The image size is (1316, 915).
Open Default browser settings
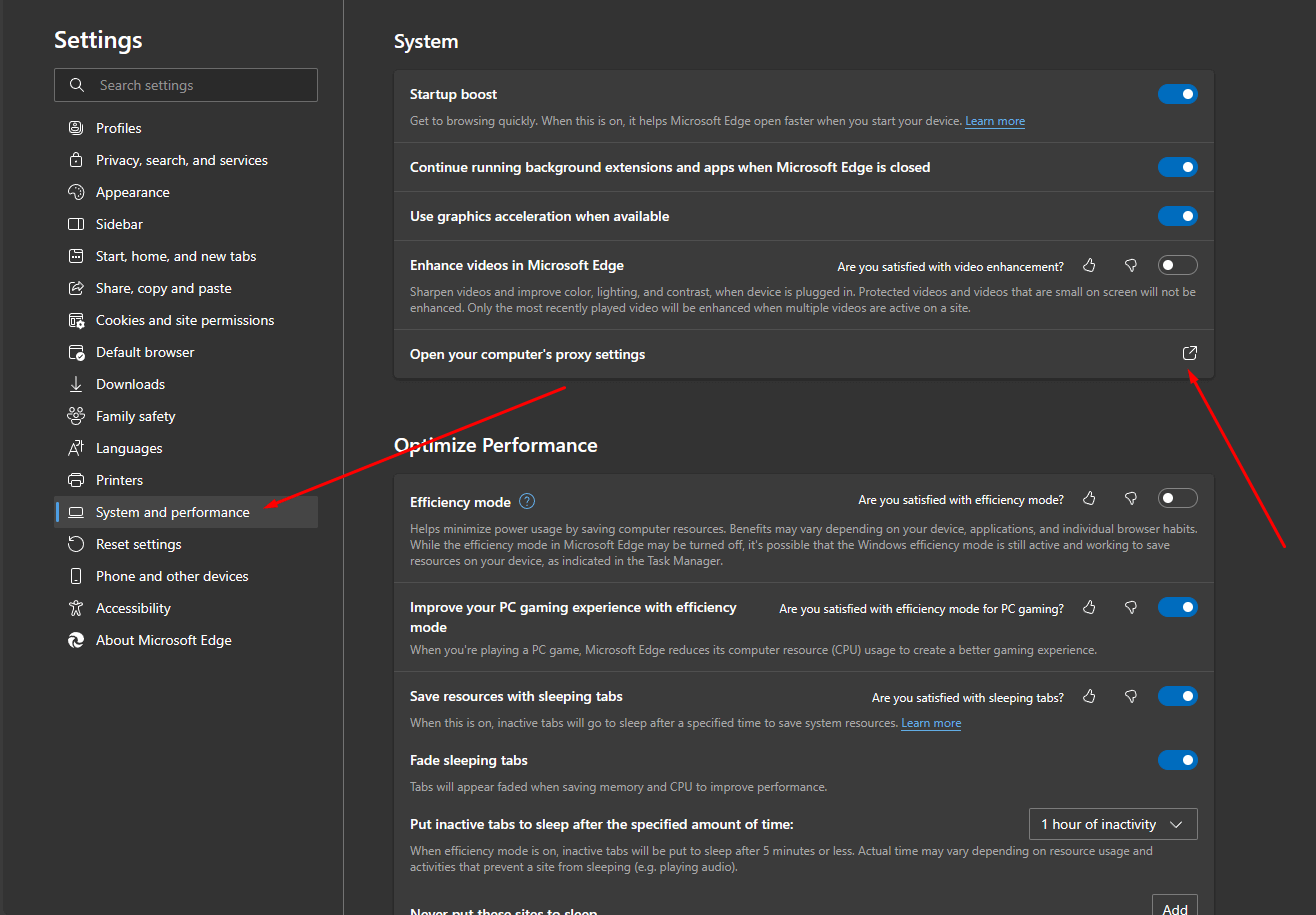point(186,352)
